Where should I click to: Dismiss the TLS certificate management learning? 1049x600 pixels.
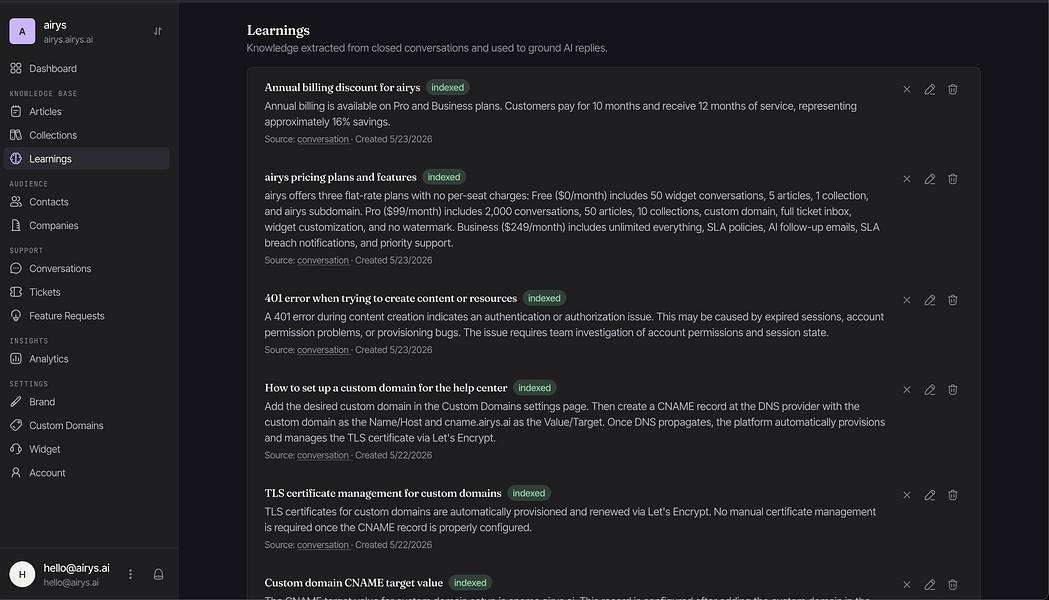907,496
